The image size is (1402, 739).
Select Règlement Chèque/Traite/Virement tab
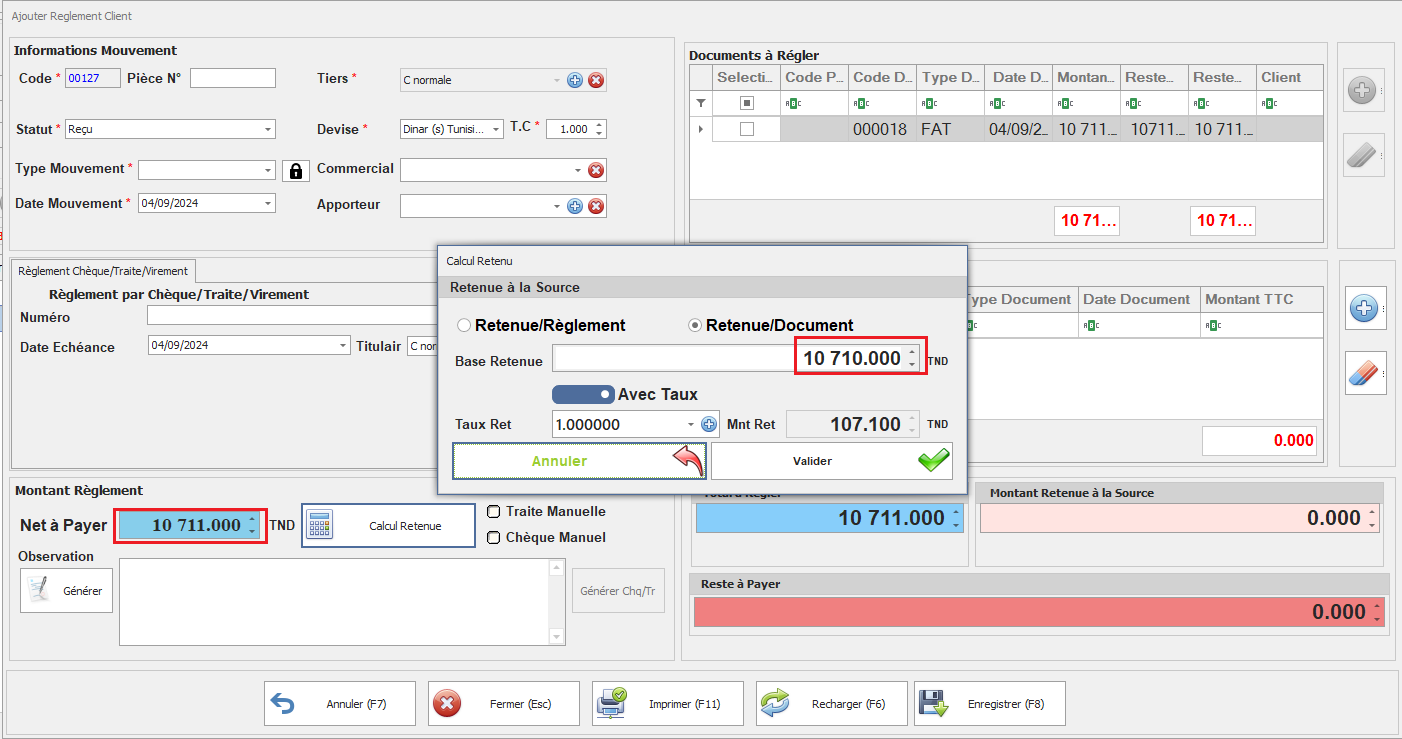coord(105,270)
